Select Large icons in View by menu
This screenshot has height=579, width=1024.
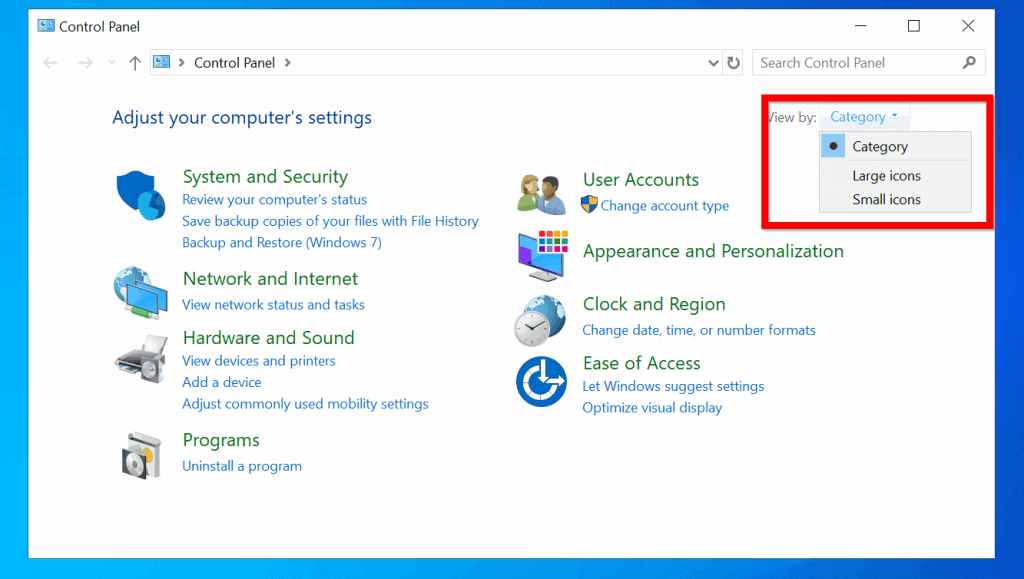click(x=895, y=176)
